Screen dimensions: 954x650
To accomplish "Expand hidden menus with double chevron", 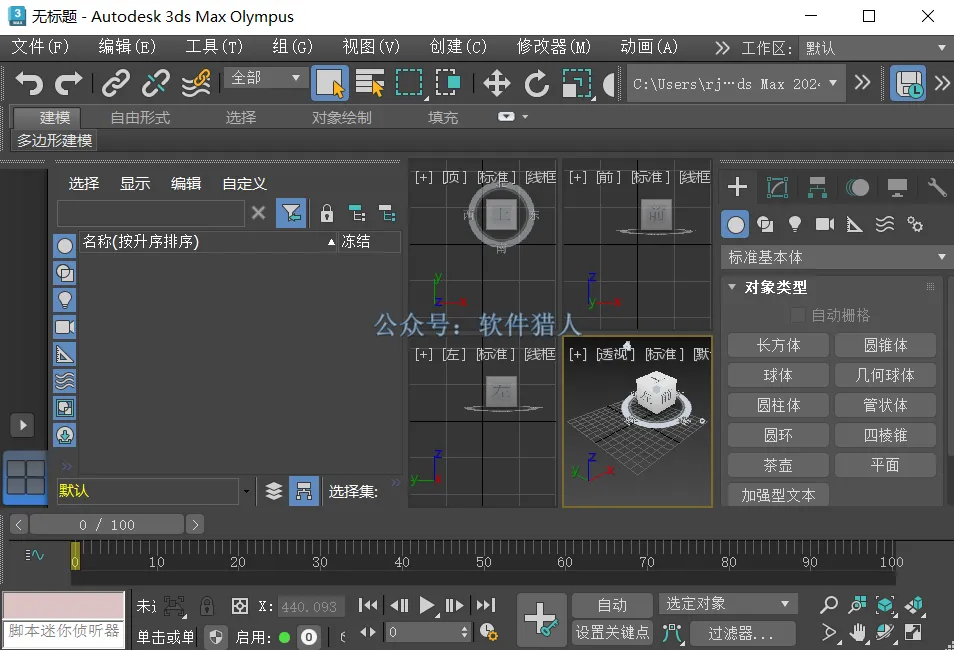I will 722,48.
